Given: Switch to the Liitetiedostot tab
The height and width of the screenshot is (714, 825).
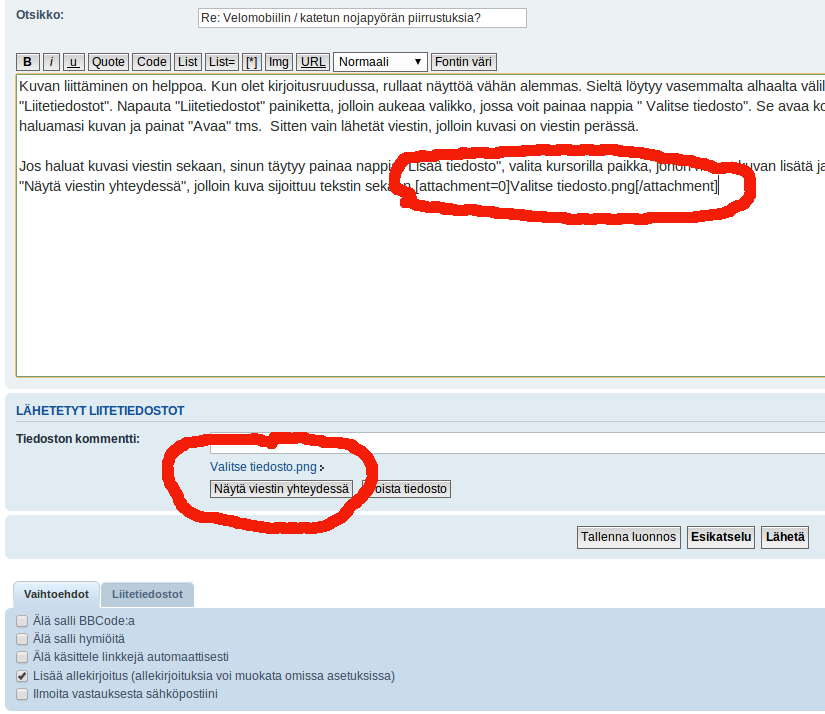Looking at the screenshot, I should 147,594.
